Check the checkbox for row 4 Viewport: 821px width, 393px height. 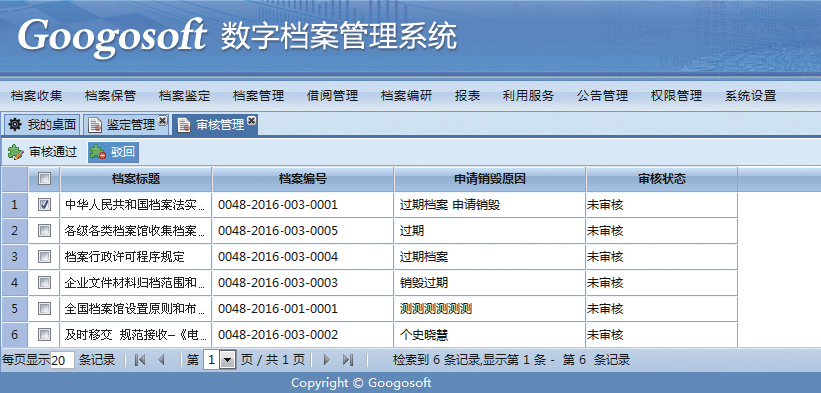45,283
